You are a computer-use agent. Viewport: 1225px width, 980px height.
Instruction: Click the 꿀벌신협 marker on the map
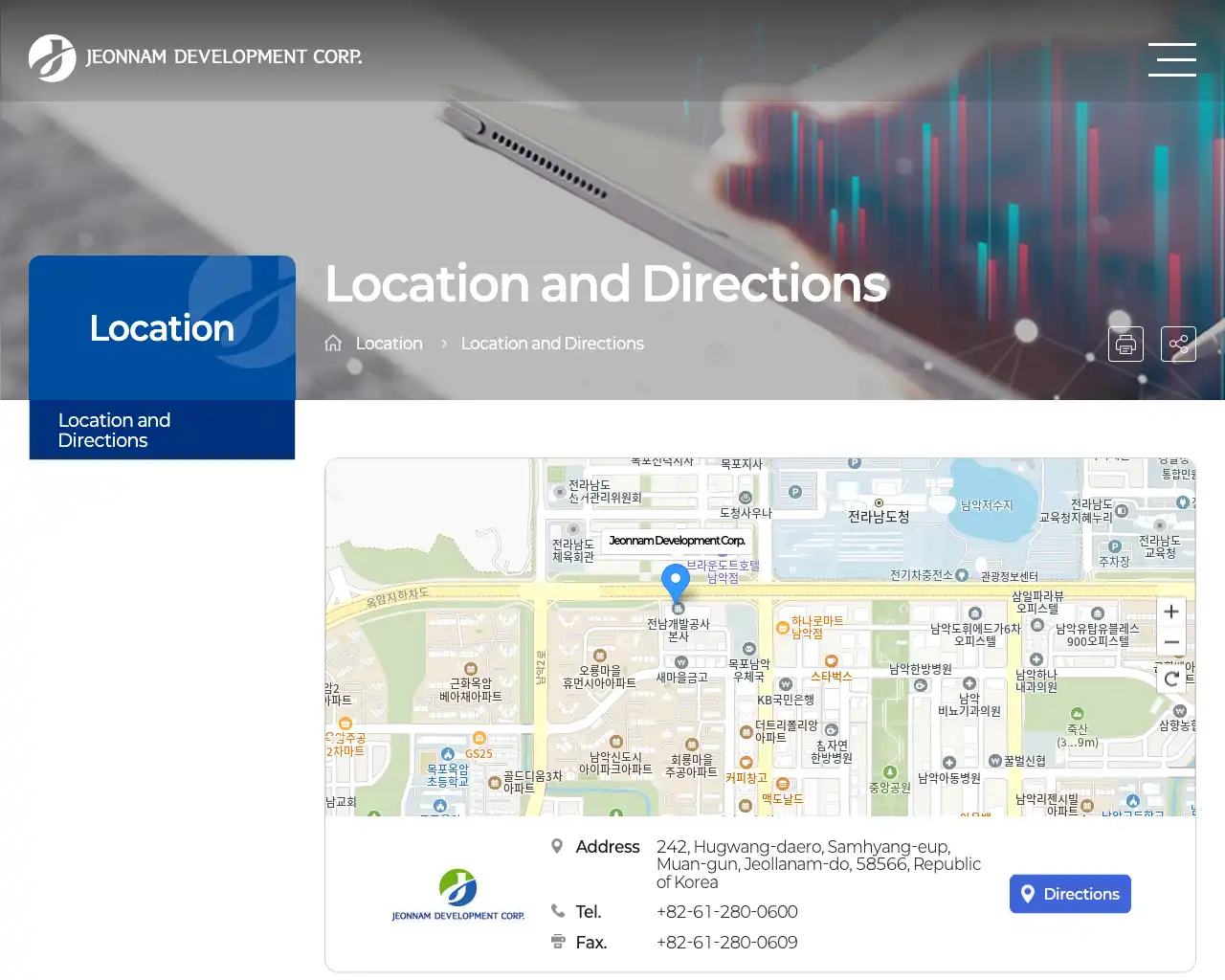[995, 761]
